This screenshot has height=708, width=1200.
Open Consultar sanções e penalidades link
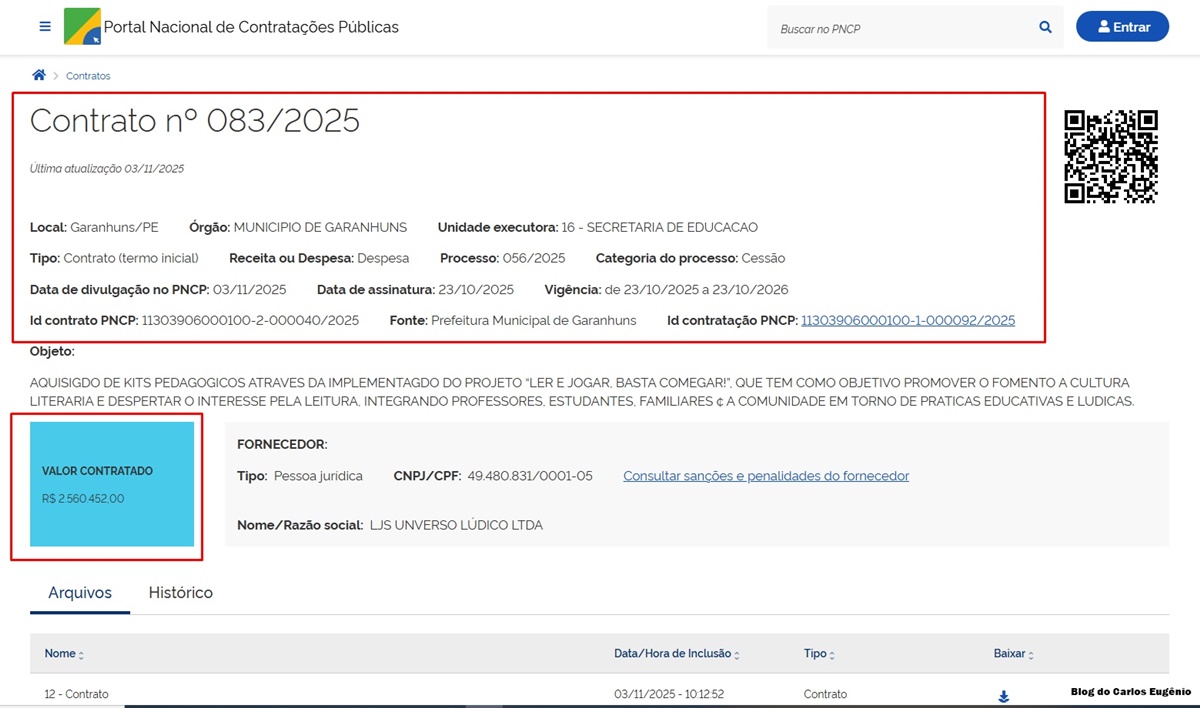(766, 476)
